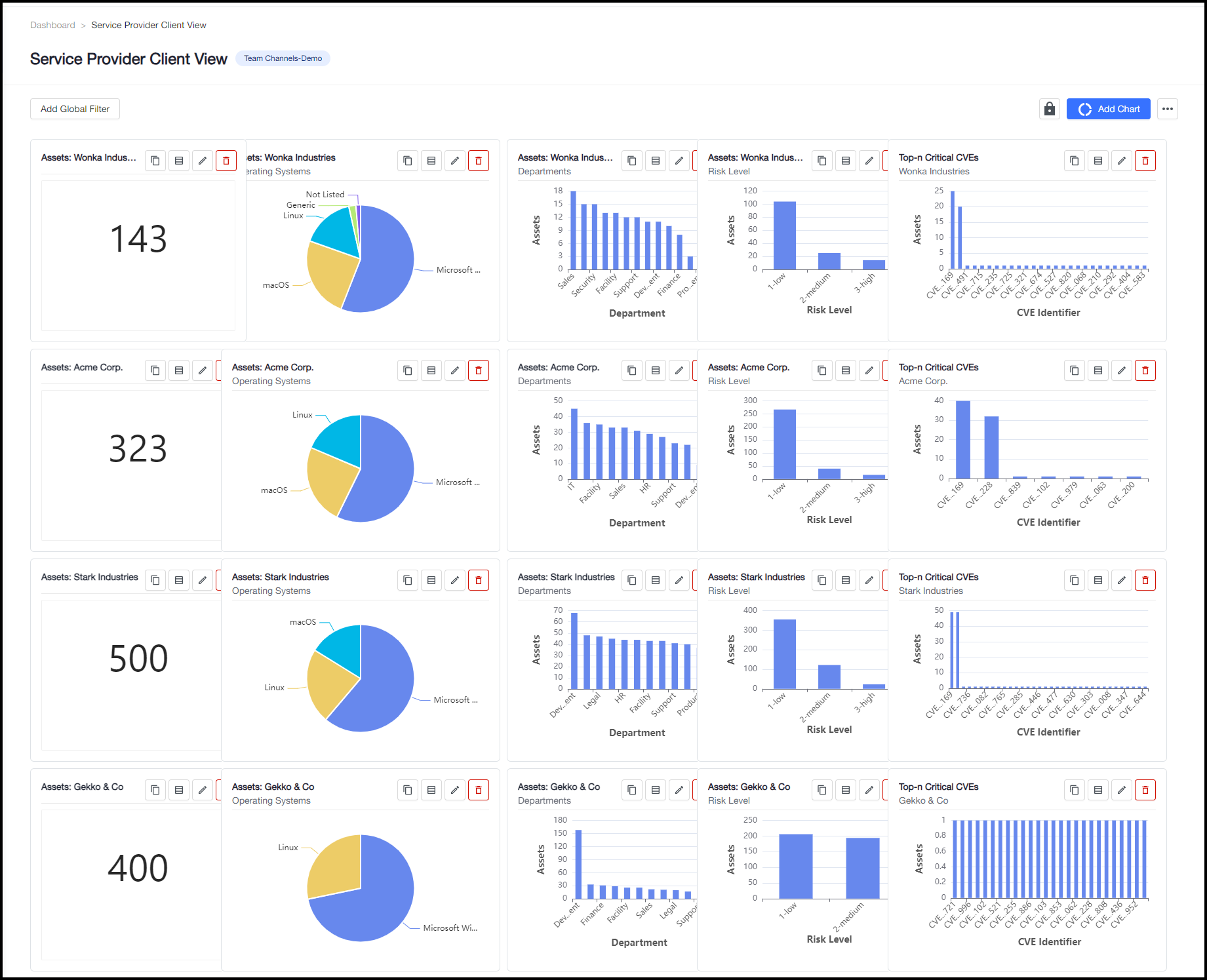Delete the Acme Corp. Operating Systems chart
Image resolution: width=1207 pixels, height=980 pixels.
pos(479,370)
